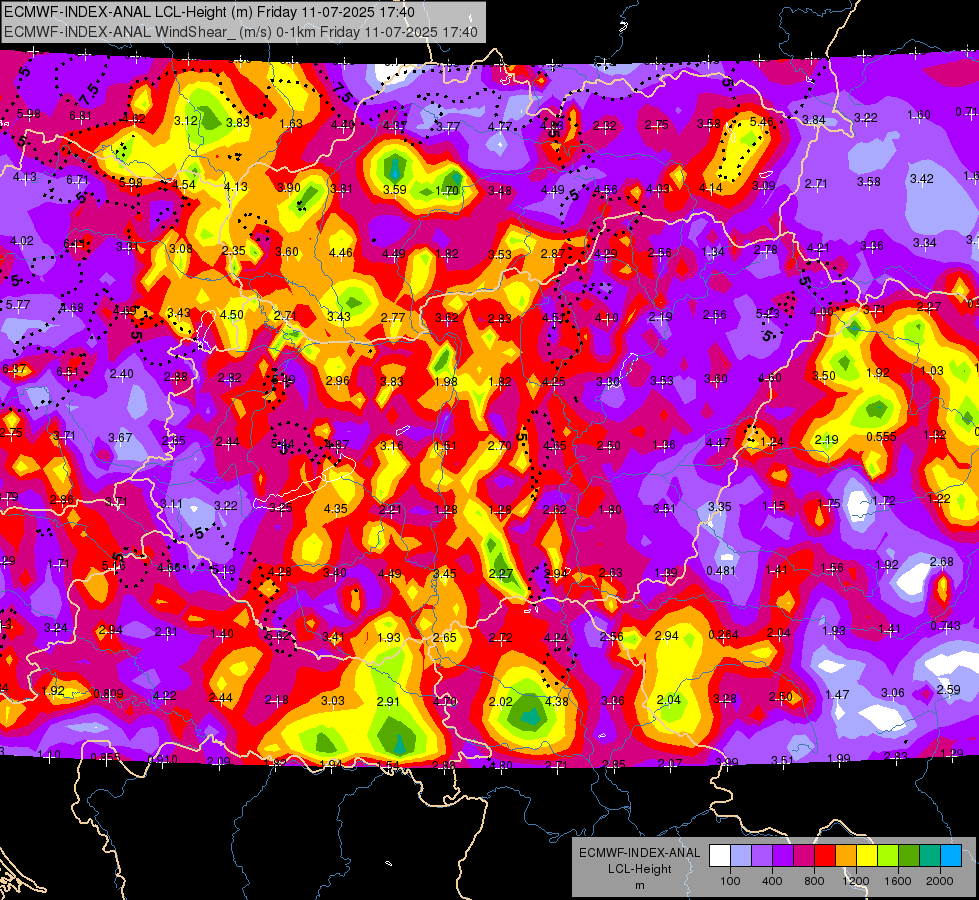
Task: Click the wind shear value 0.910
Action: click(162, 759)
